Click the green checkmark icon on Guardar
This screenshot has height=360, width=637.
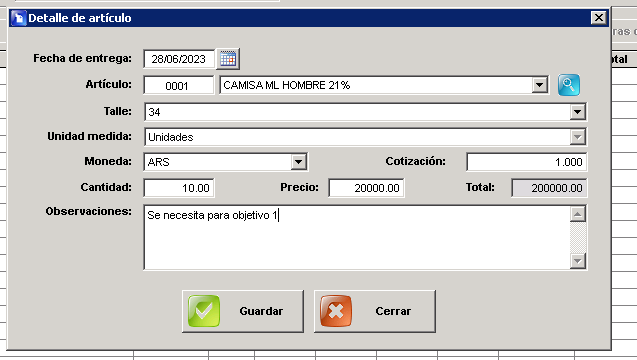tap(204, 311)
